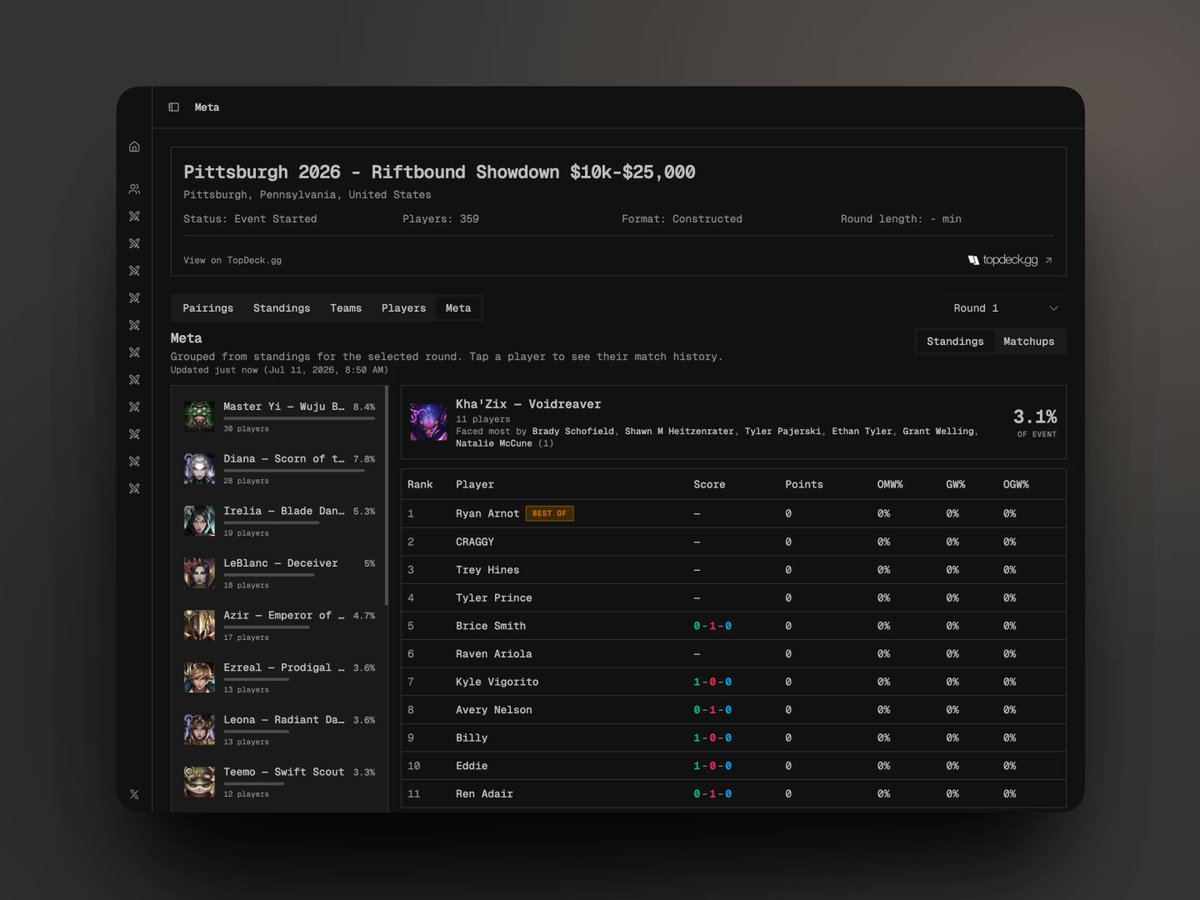Select player Billy
1200x900 pixels.
pos(472,737)
